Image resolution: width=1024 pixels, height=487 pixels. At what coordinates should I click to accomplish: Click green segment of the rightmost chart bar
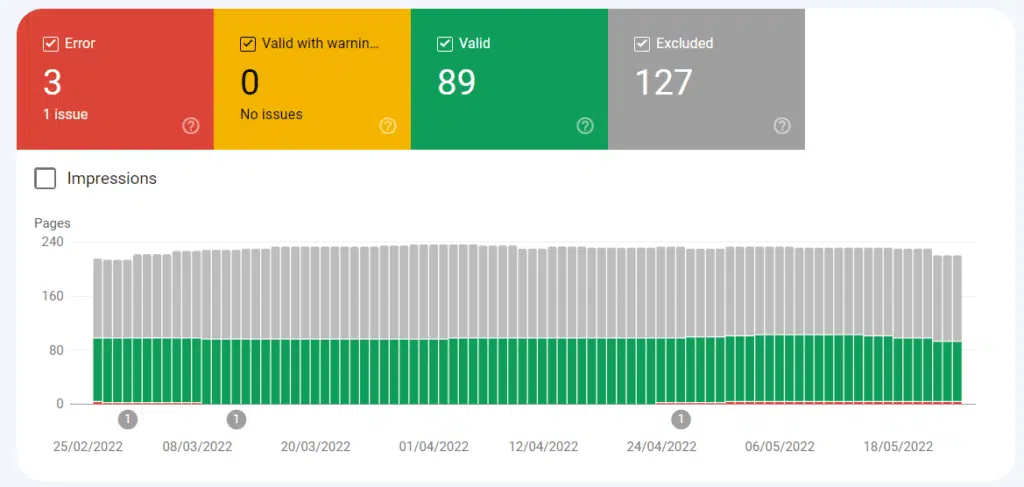point(956,370)
